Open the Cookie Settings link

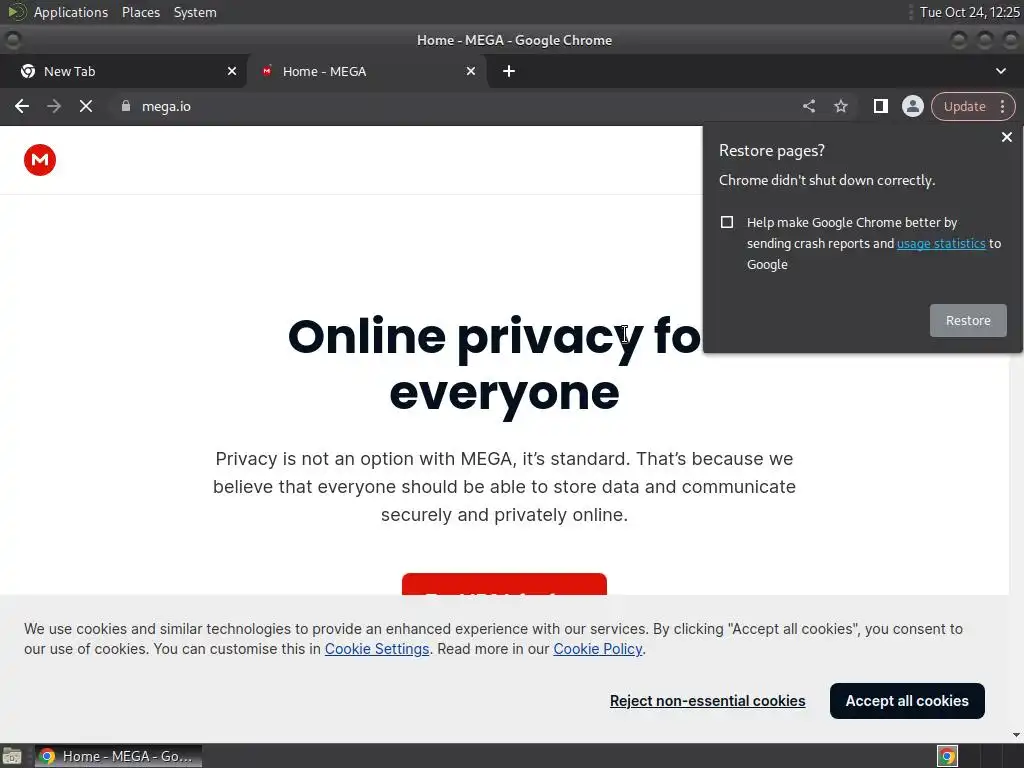pyautogui.click(x=377, y=649)
